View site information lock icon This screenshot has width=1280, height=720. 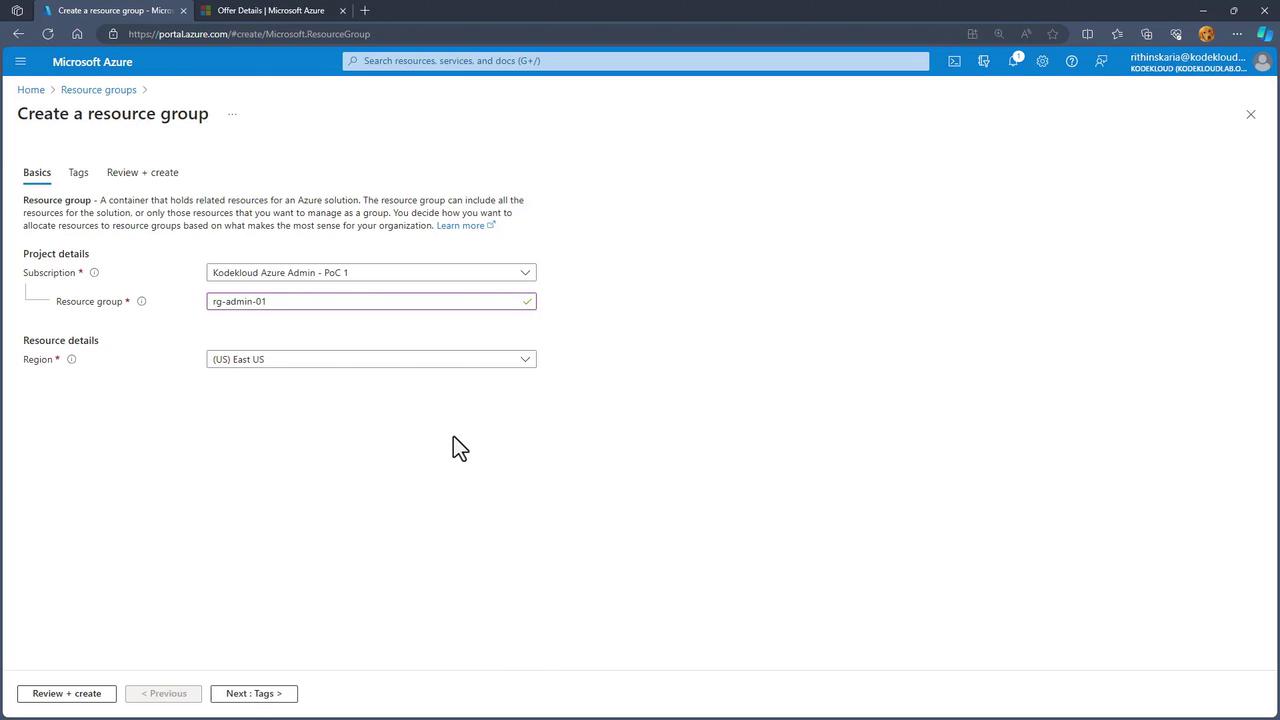pyautogui.click(x=113, y=34)
